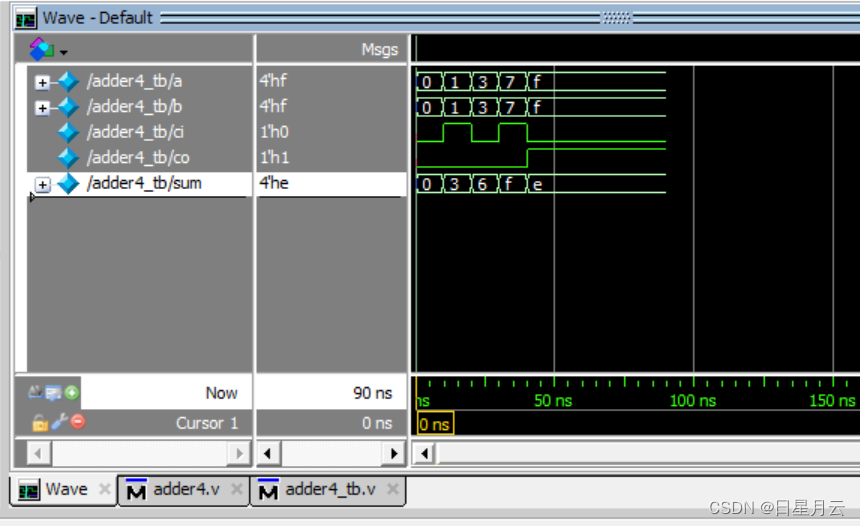This screenshot has height=526, width=860.
Task: Click the Cursor 1 label
Action: [x=207, y=423]
